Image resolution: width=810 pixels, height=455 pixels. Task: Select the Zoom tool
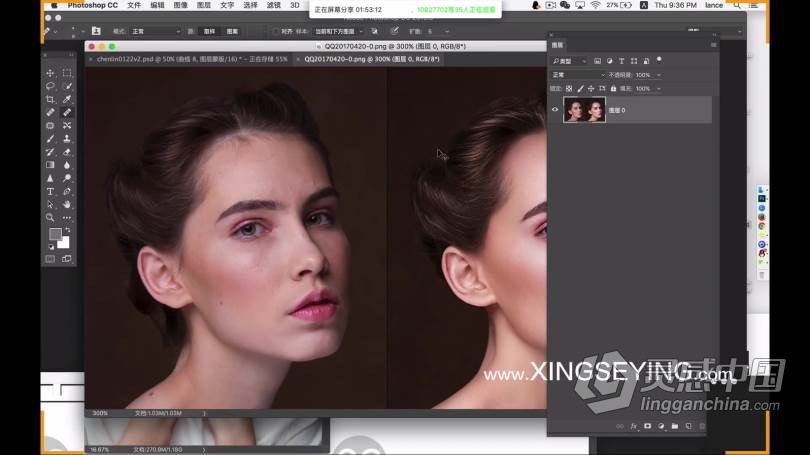point(50,217)
